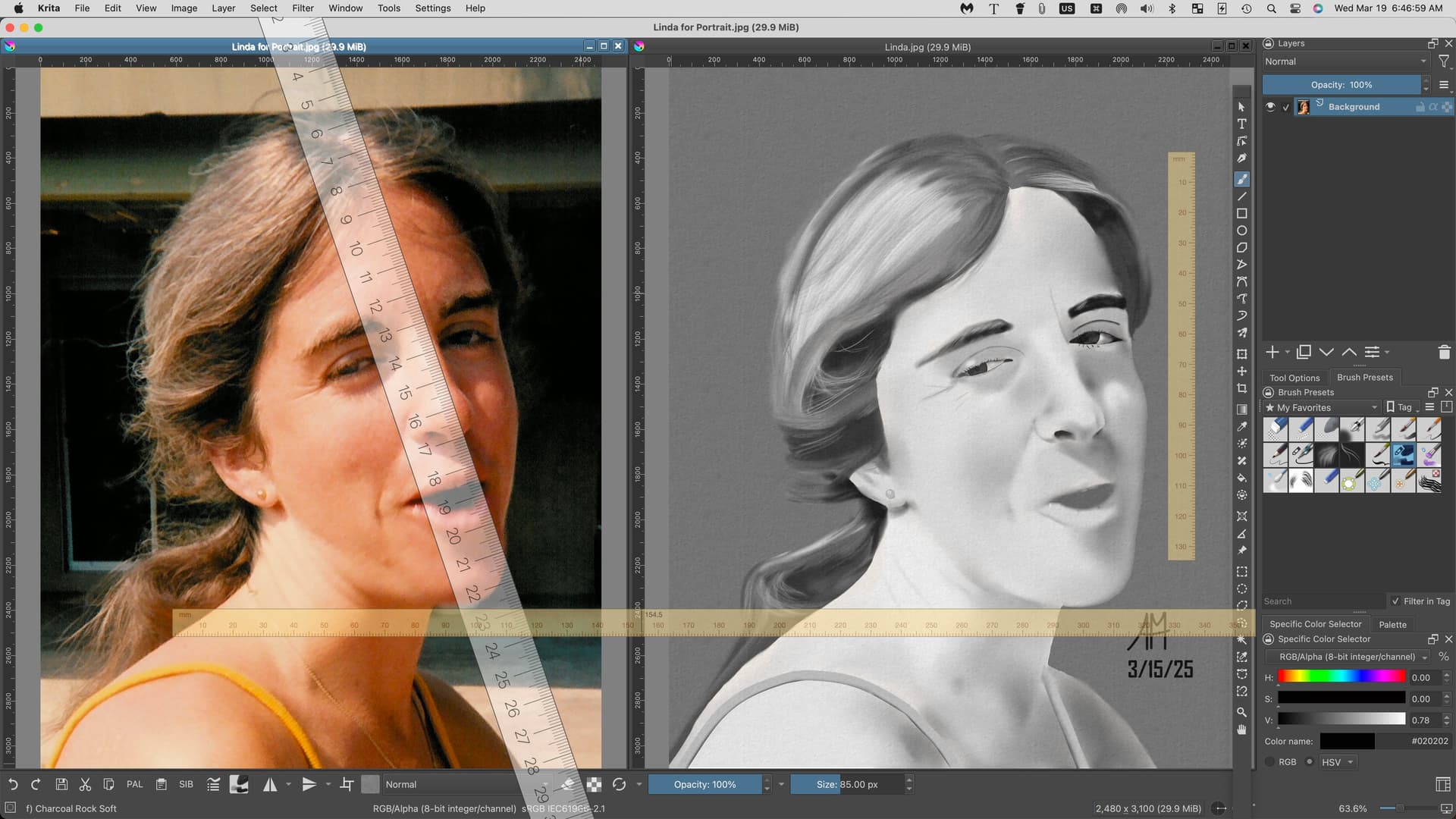The width and height of the screenshot is (1456, 819).
Task: Select the HSV radio button
Action: [1310, 762]
